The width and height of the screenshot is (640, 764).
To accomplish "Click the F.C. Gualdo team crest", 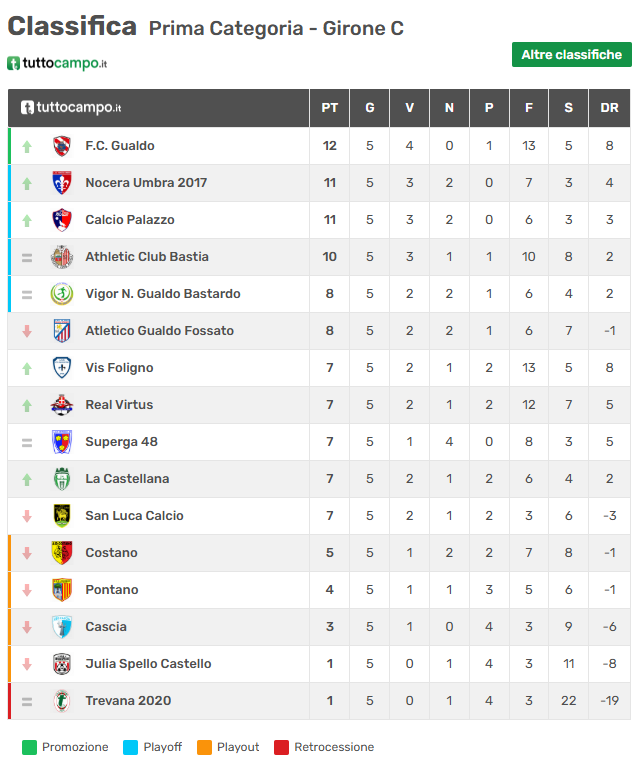I will [62, 146].
